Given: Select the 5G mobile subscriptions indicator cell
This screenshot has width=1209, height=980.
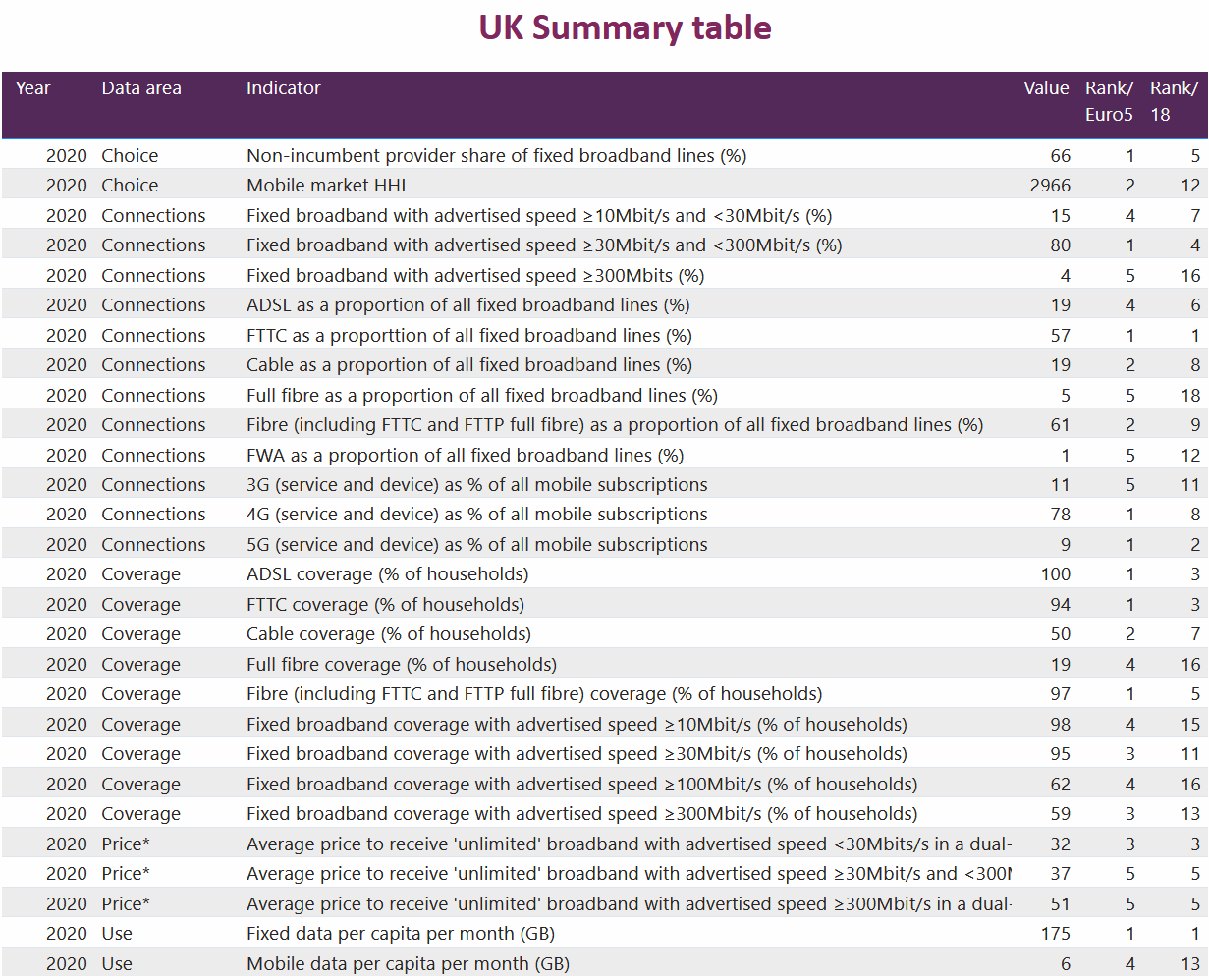Looking at the screenshot, I should [476, 545].
